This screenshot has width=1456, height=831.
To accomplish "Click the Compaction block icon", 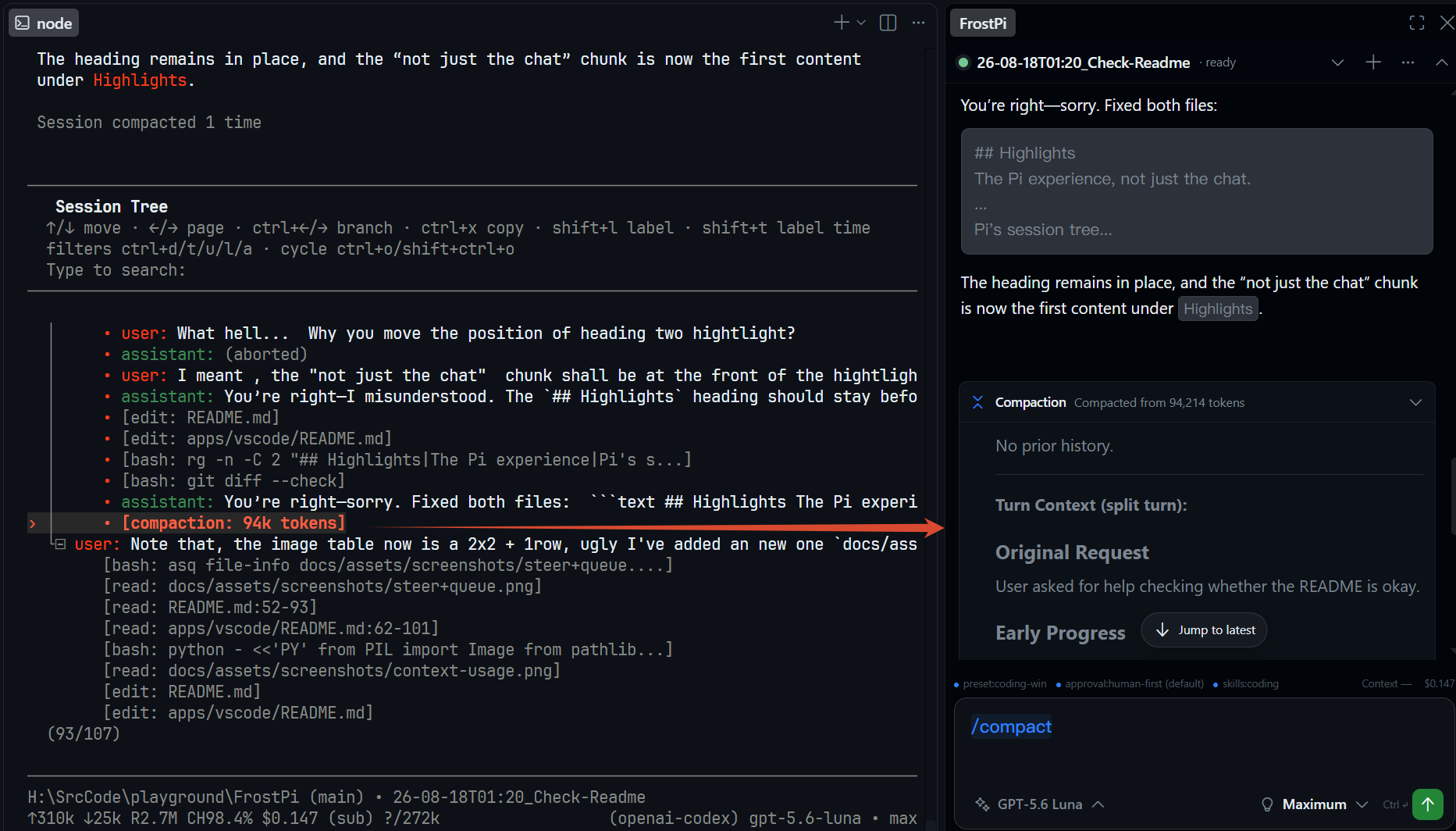I will coord(977,402).
